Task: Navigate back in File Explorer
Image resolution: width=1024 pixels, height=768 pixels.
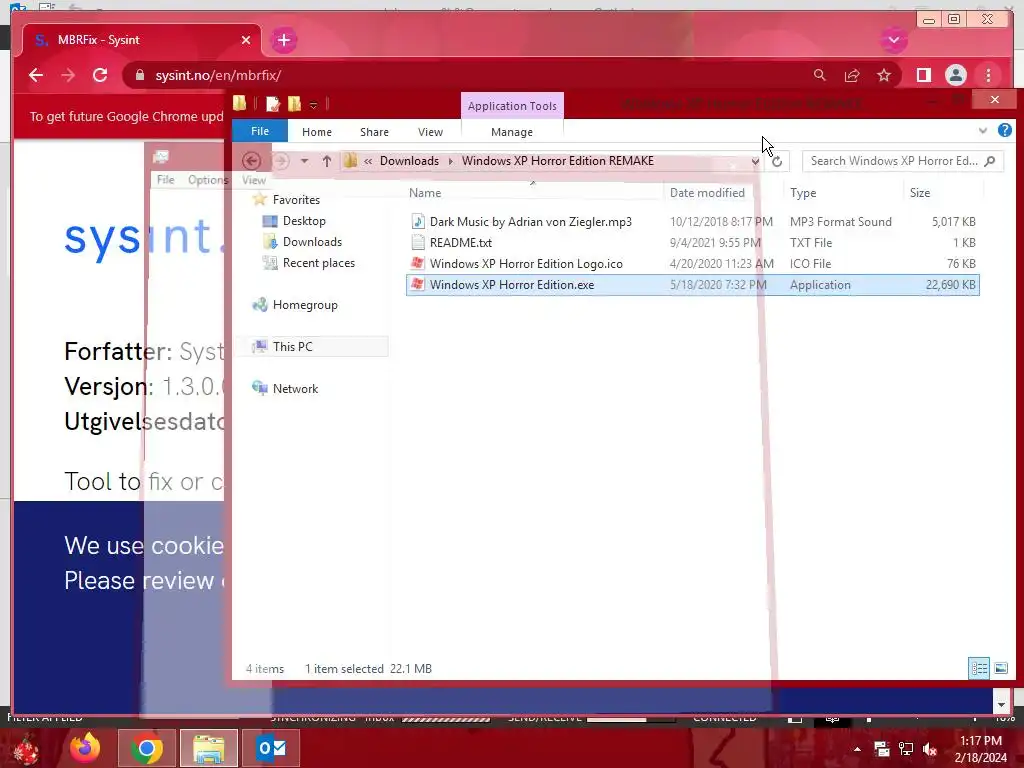Action: click(x=251, y=161)
